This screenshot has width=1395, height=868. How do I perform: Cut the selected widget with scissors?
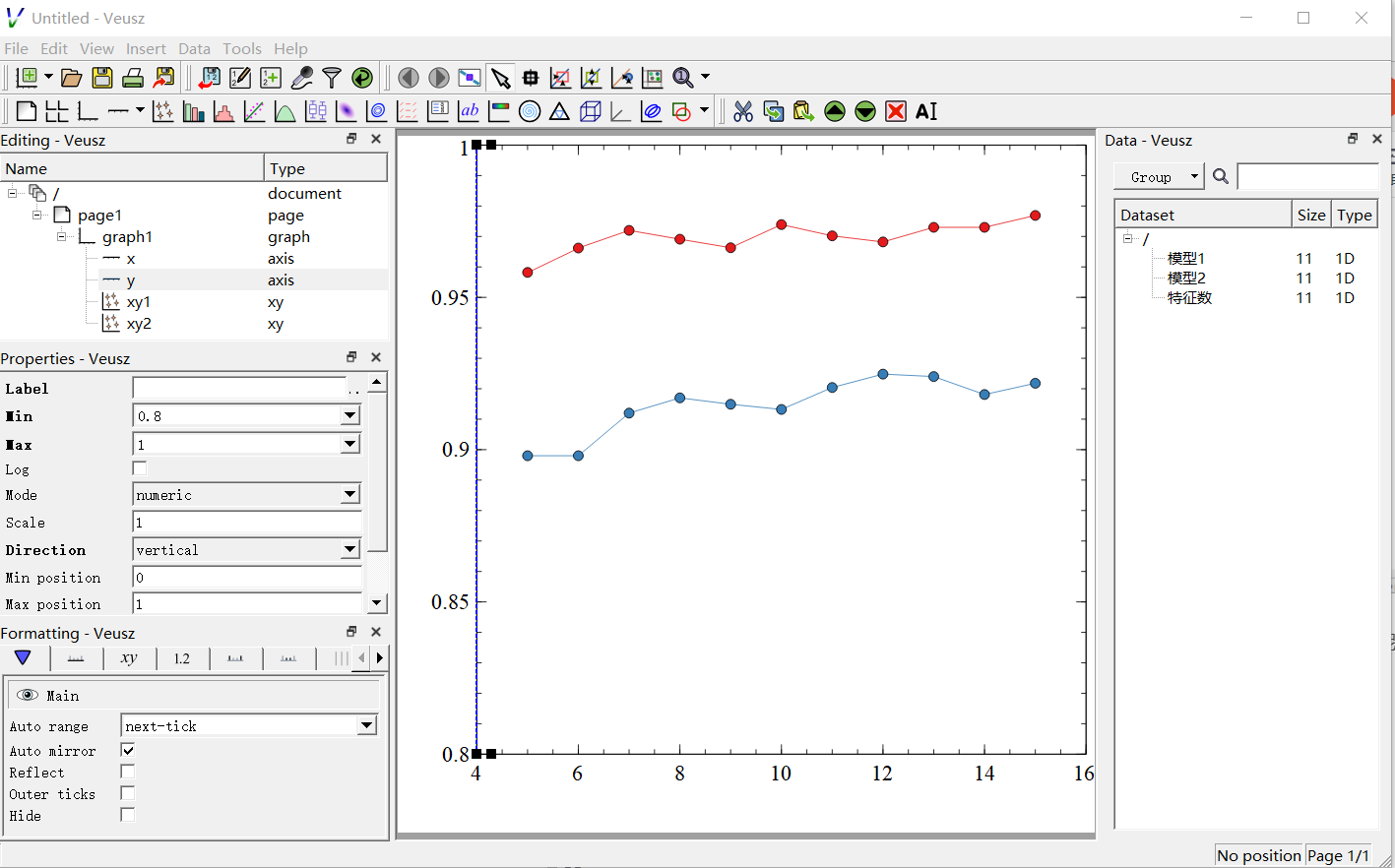743,111
